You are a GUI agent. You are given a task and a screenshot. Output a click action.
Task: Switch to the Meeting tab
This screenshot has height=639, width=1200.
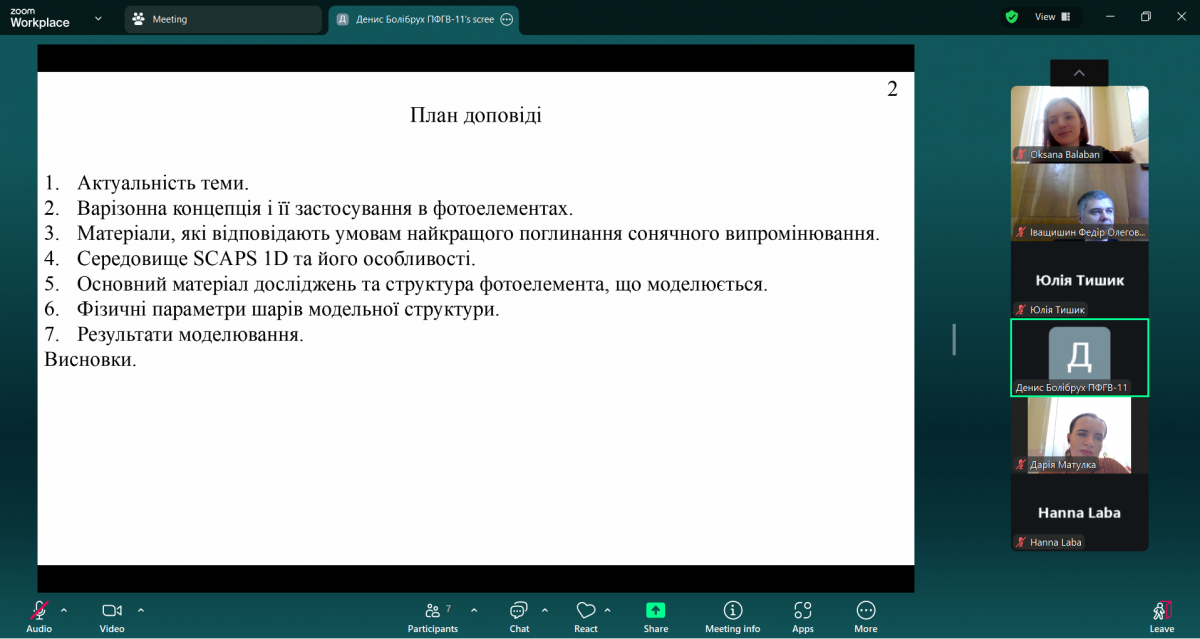click(x=222, y=19)
